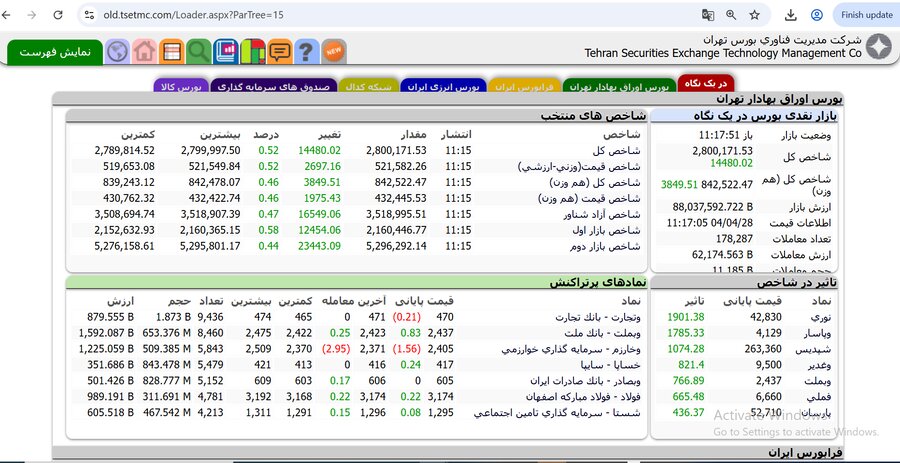Go to the home page icon
900x463 pixels.
click(x=145, y=52)
